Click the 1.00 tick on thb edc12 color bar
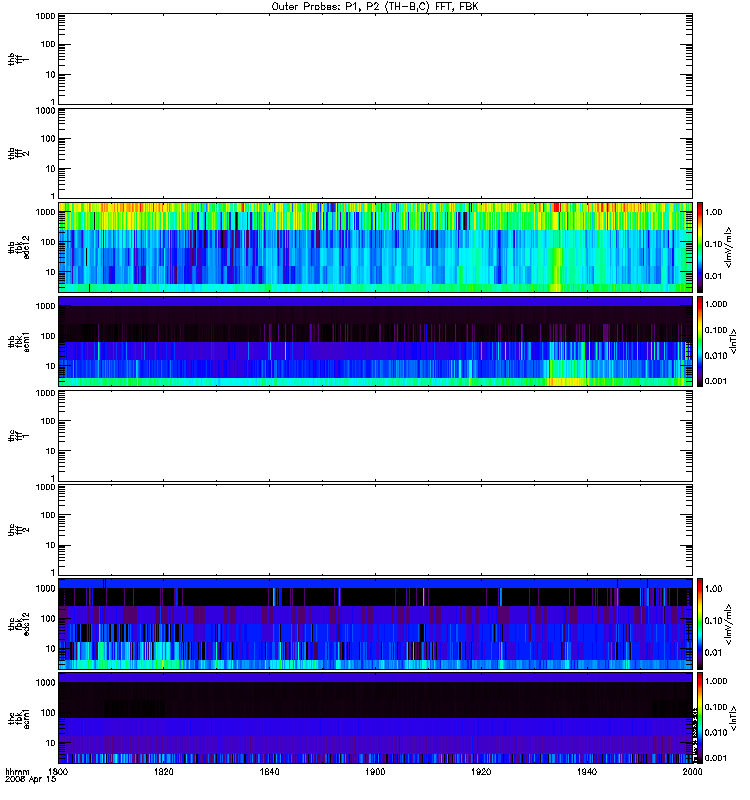The height and width of the screenshot is (800, 750). (713, 212)
